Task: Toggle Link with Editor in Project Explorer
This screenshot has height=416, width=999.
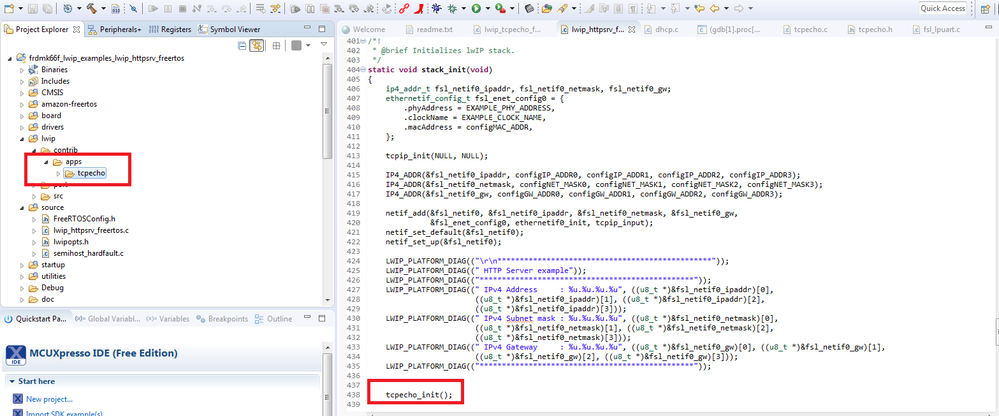Action: (257, 45)
